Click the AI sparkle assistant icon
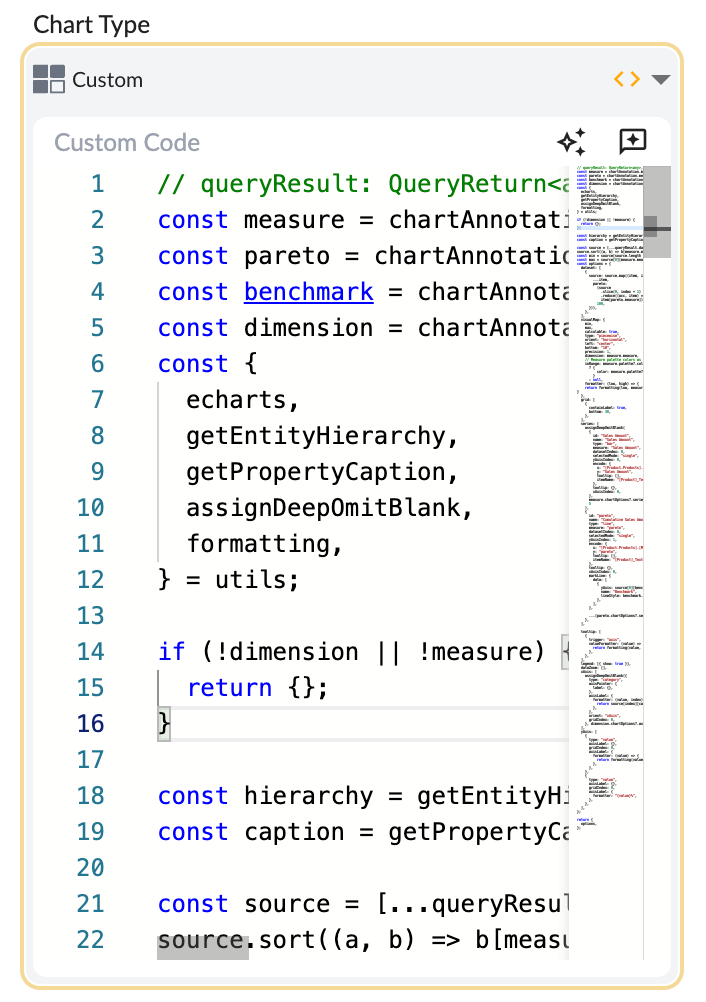 click(x=571, y=142)
